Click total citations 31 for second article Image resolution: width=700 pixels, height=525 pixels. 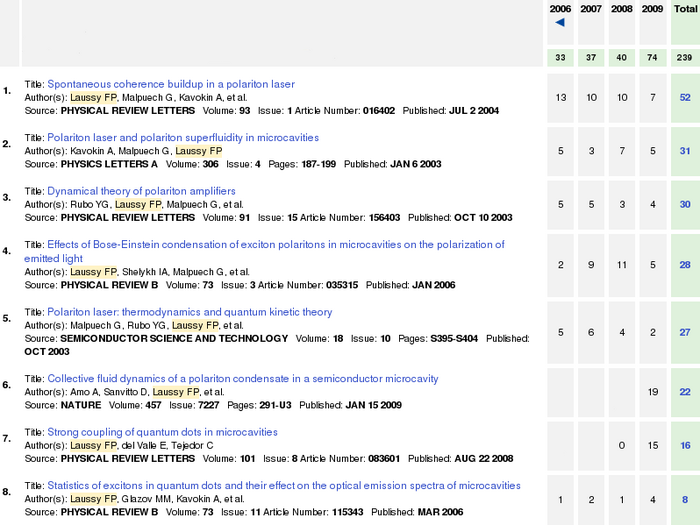tap(685, 151)
